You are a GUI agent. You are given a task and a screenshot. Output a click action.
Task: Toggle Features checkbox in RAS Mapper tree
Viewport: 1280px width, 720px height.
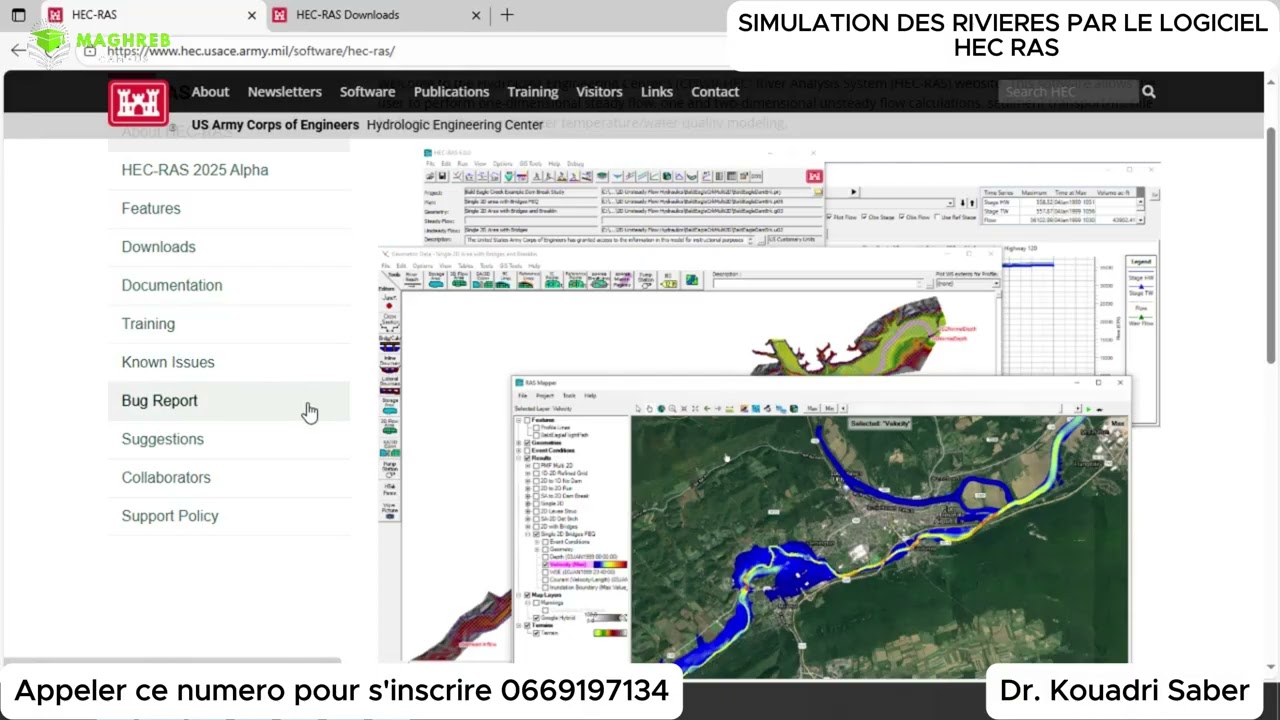527,420
